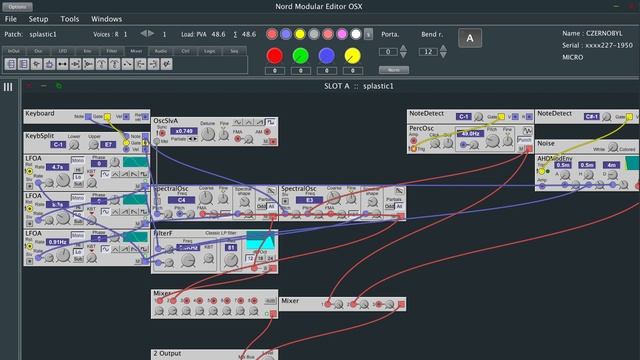This screenshot has width=640, height=360.
Task: Click the C4 Freq display on first SpectralOsc
Action: click(x=181, y=200)
